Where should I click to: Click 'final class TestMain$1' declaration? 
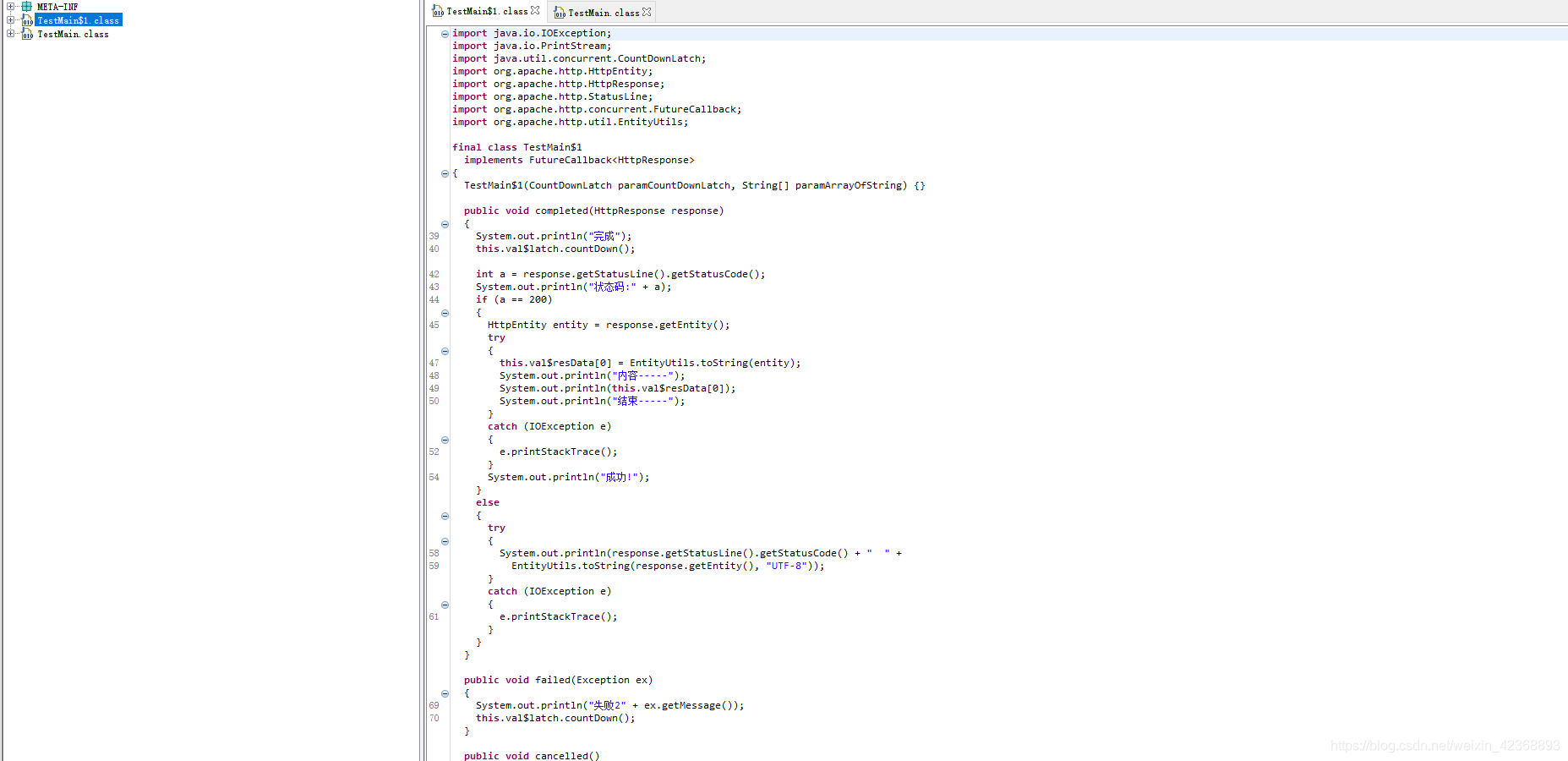tap(517, 147)
